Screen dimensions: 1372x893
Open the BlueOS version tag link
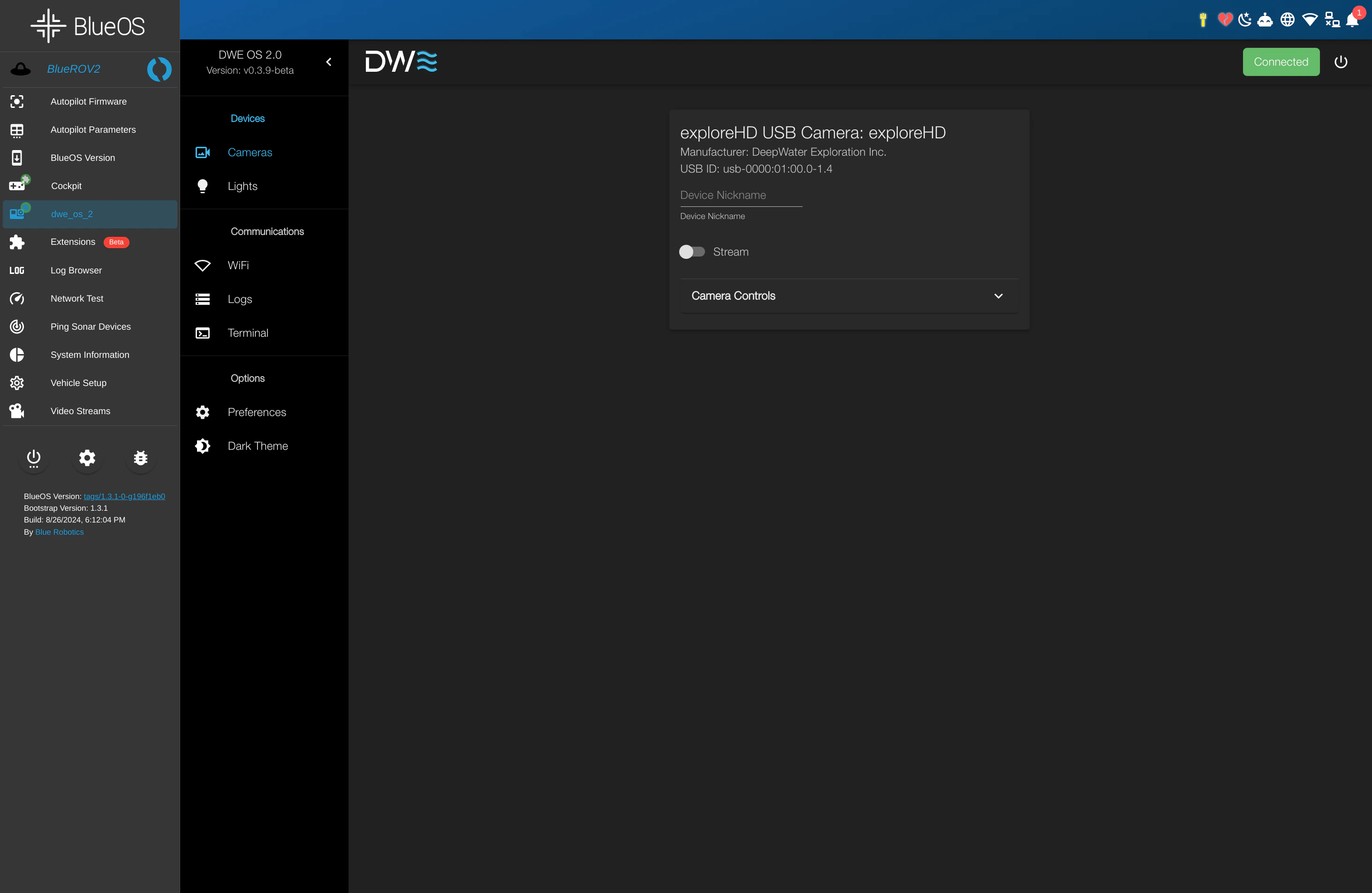click(124, 496)
